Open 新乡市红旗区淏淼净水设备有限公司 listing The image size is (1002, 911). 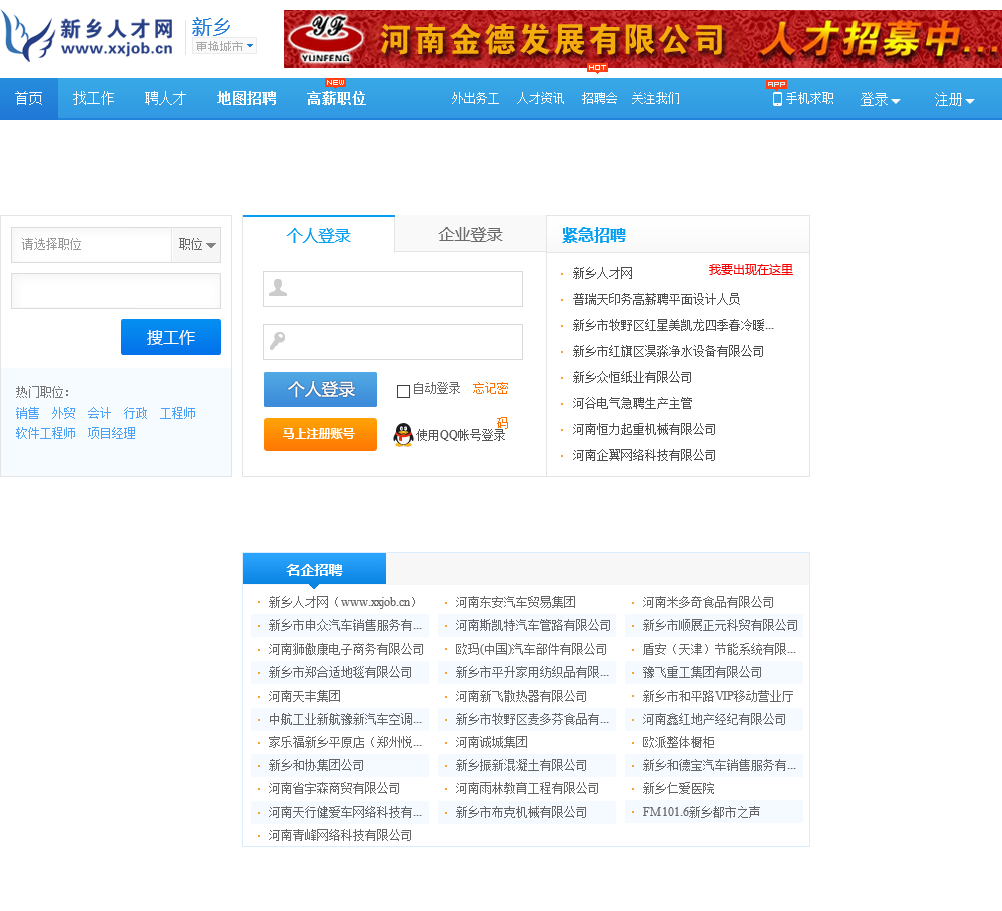[x=668, y=351]
